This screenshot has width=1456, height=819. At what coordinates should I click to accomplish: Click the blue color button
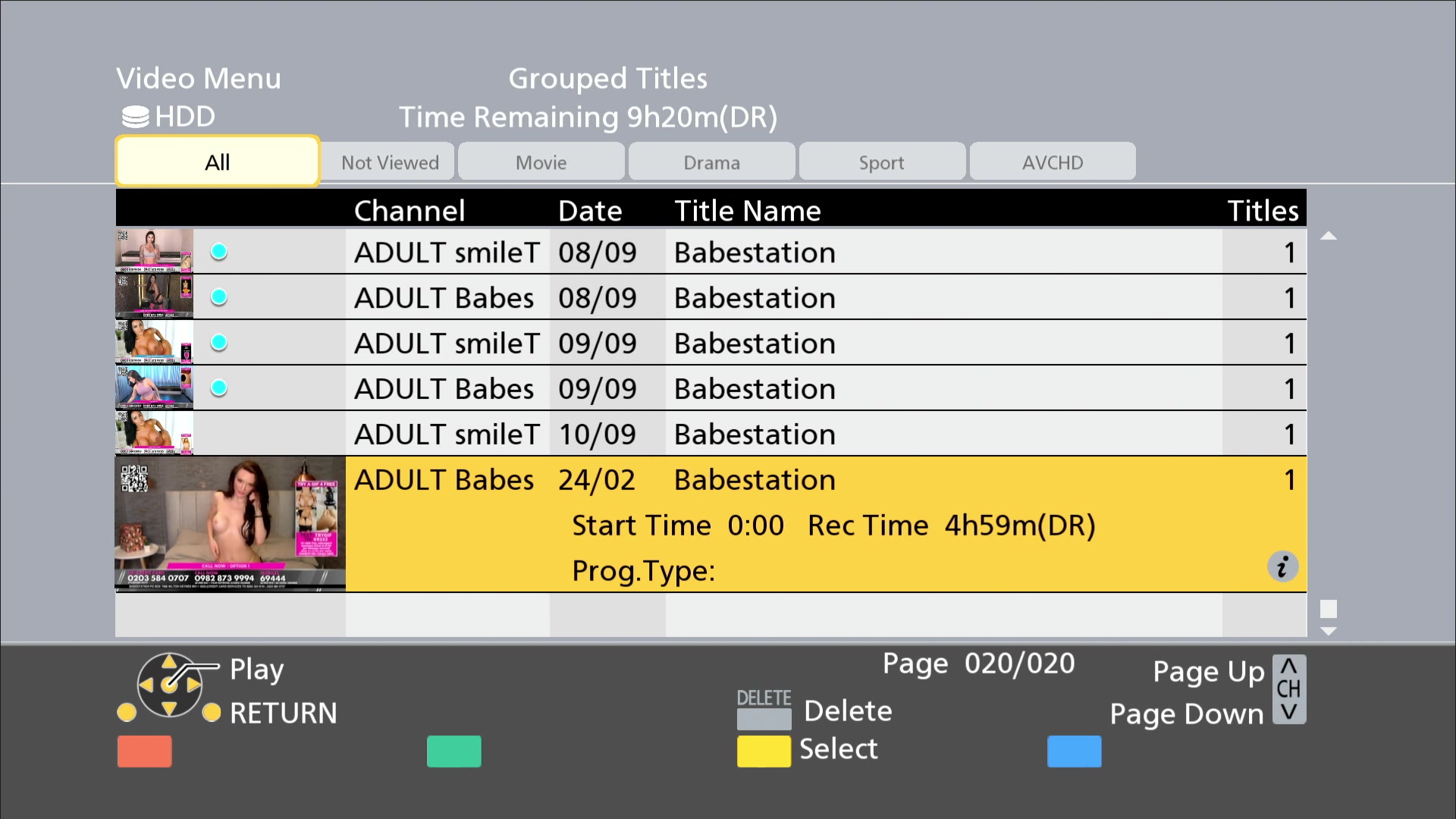coord(1074,751)
